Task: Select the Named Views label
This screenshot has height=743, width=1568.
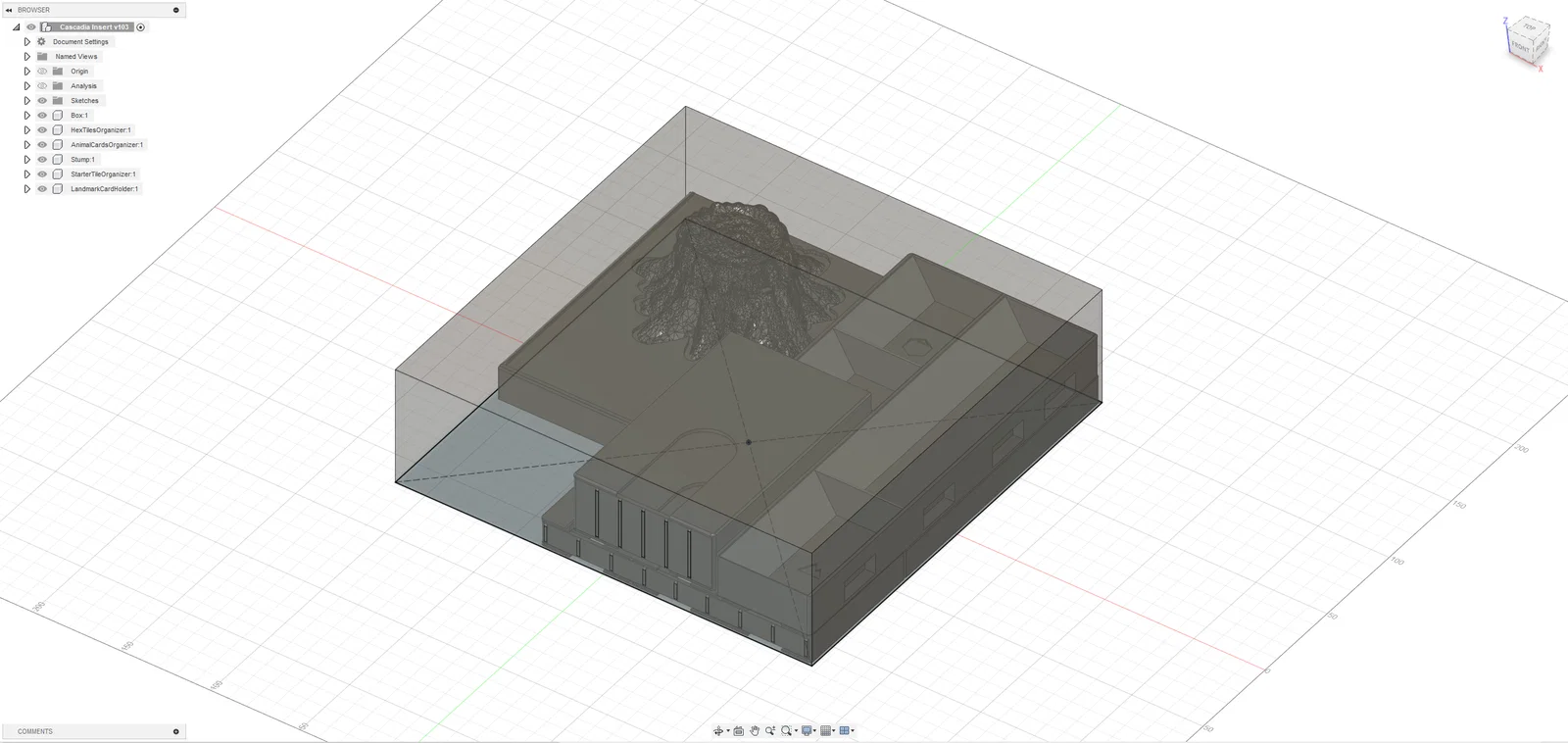Action: 76,57
